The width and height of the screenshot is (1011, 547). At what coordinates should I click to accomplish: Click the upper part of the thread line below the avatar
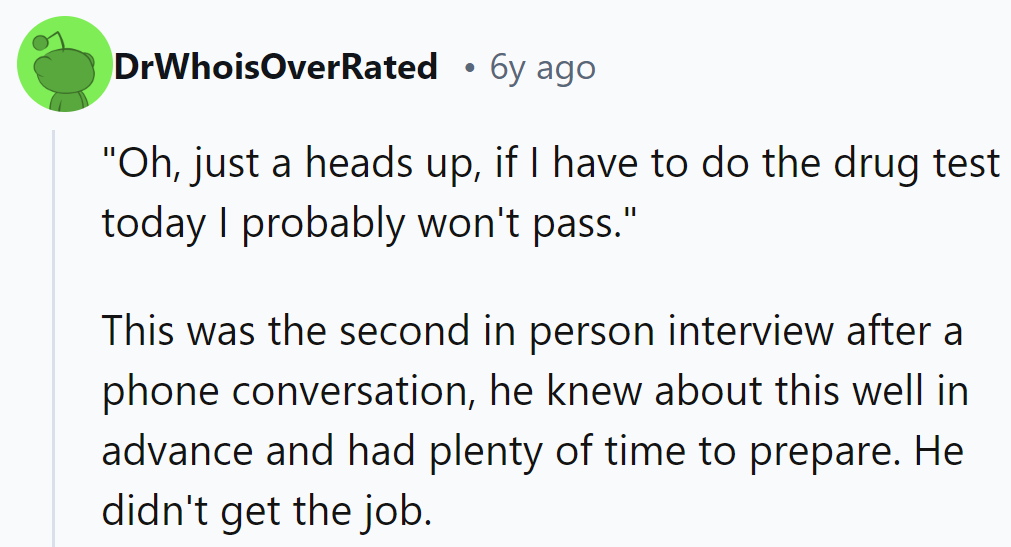56,160
